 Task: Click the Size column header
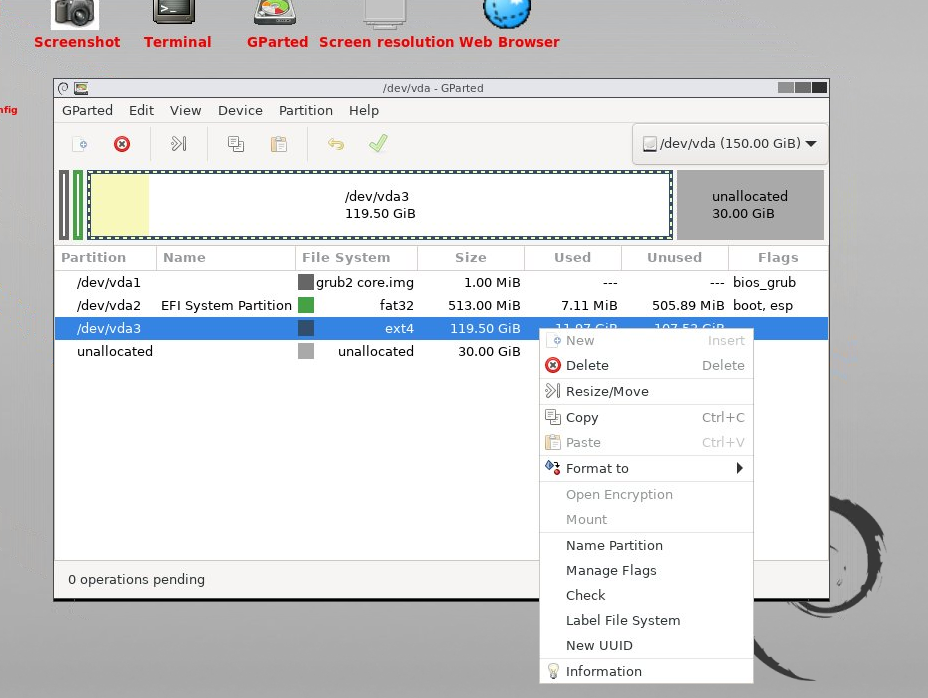471,257
